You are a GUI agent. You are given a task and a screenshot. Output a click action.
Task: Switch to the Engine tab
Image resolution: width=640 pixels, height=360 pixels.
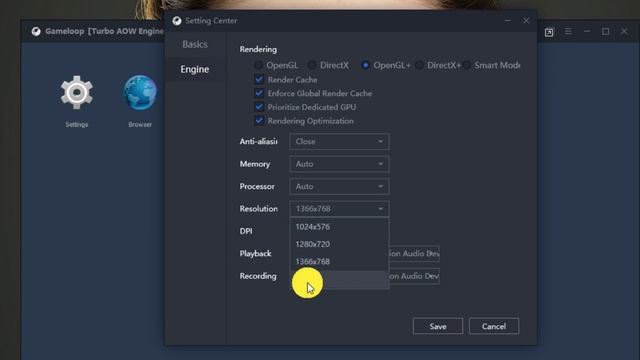(195, 69)
